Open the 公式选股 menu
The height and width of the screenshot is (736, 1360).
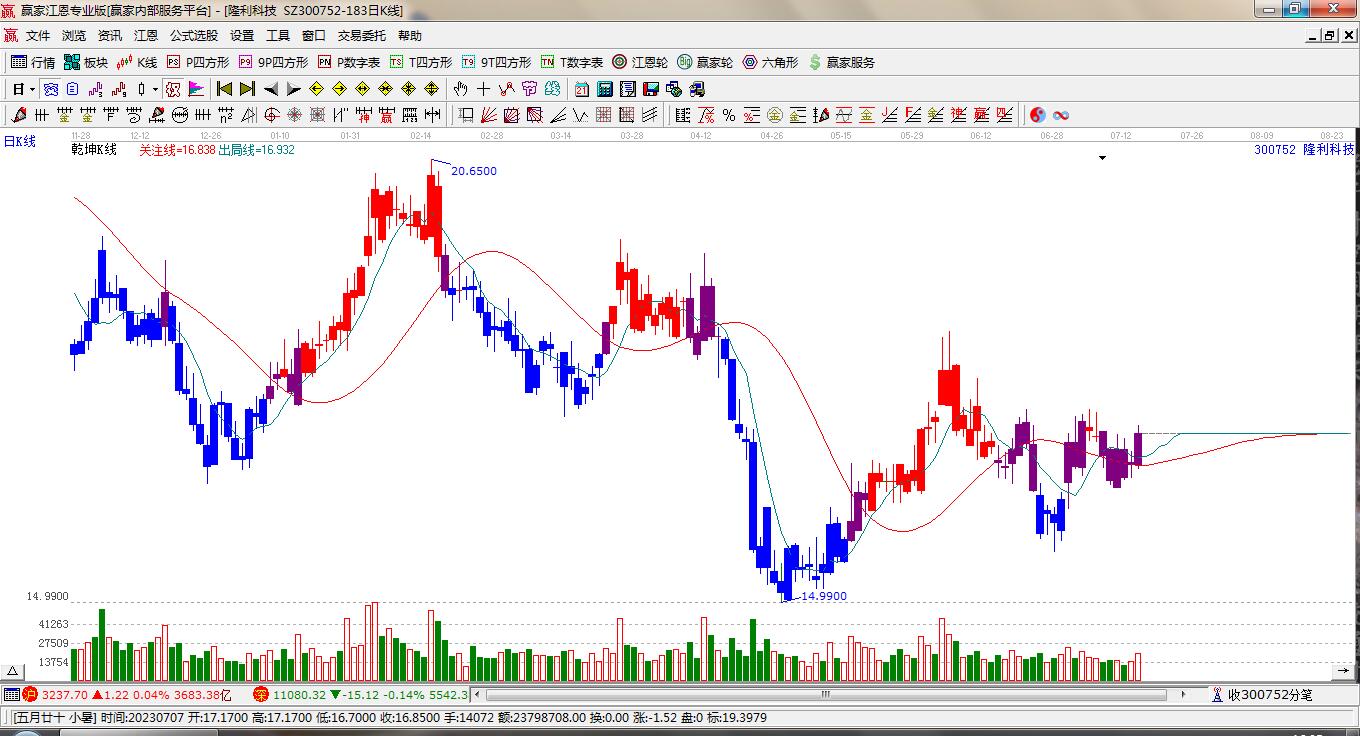[x=193, y=36]
